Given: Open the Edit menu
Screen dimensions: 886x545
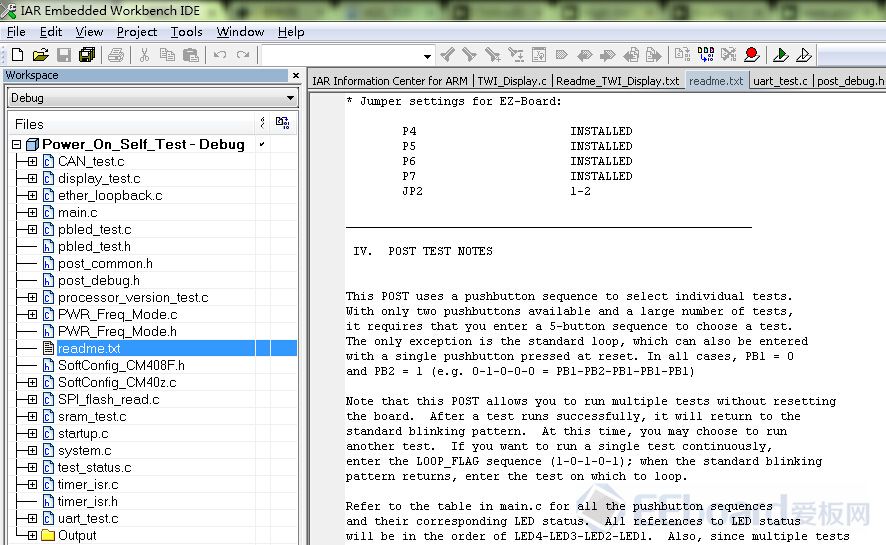Looking at the screenshot, I should 50,32.
